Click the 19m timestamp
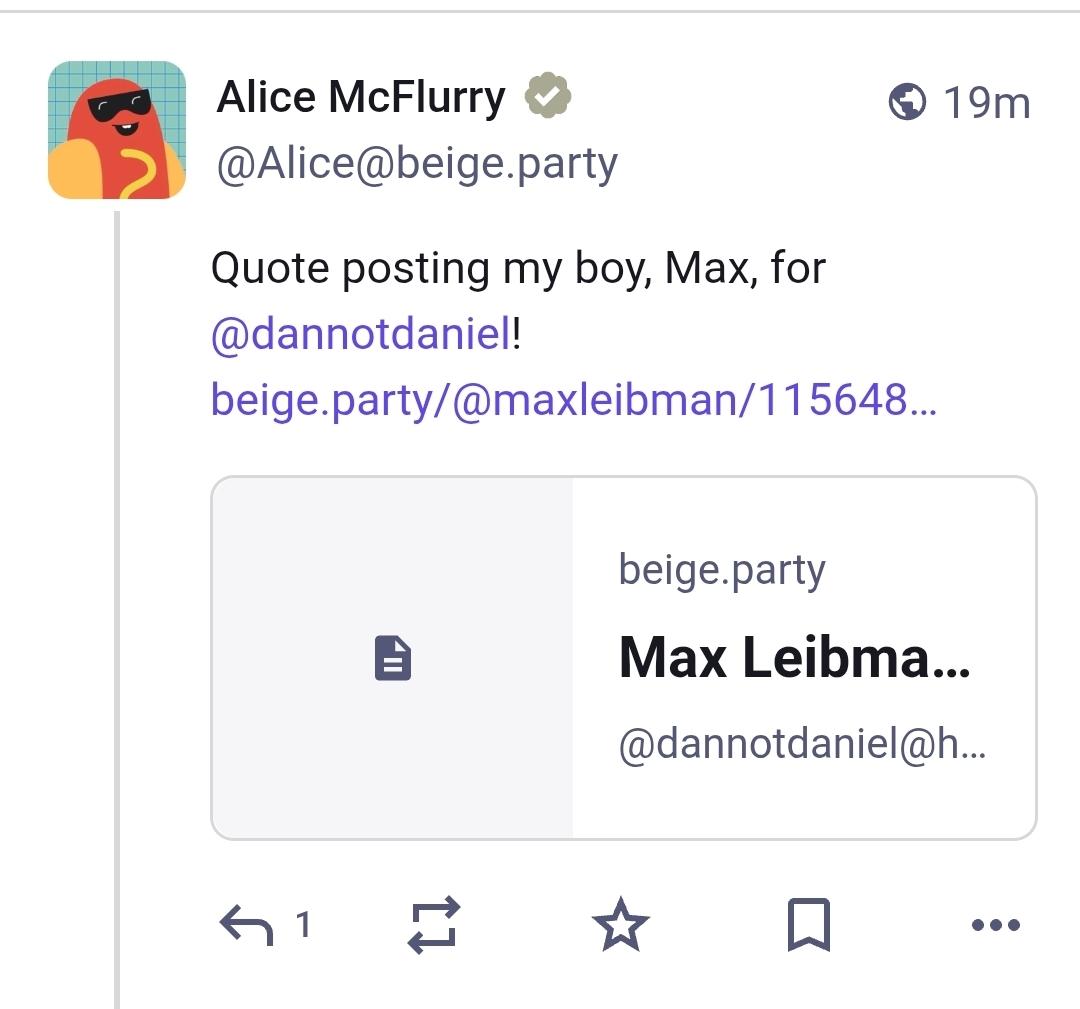 [985, 103]
